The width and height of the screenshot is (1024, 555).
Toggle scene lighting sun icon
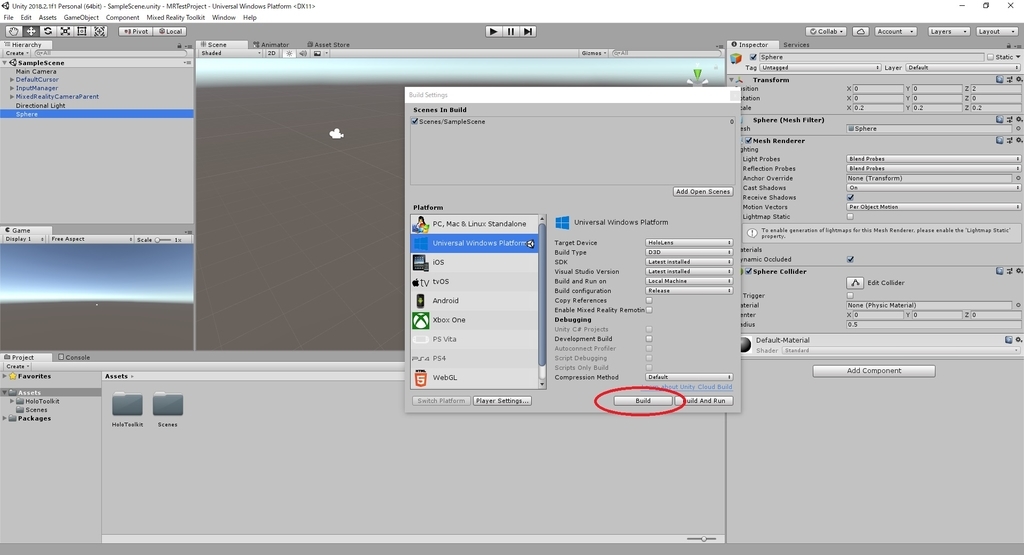tap(289, 54)
